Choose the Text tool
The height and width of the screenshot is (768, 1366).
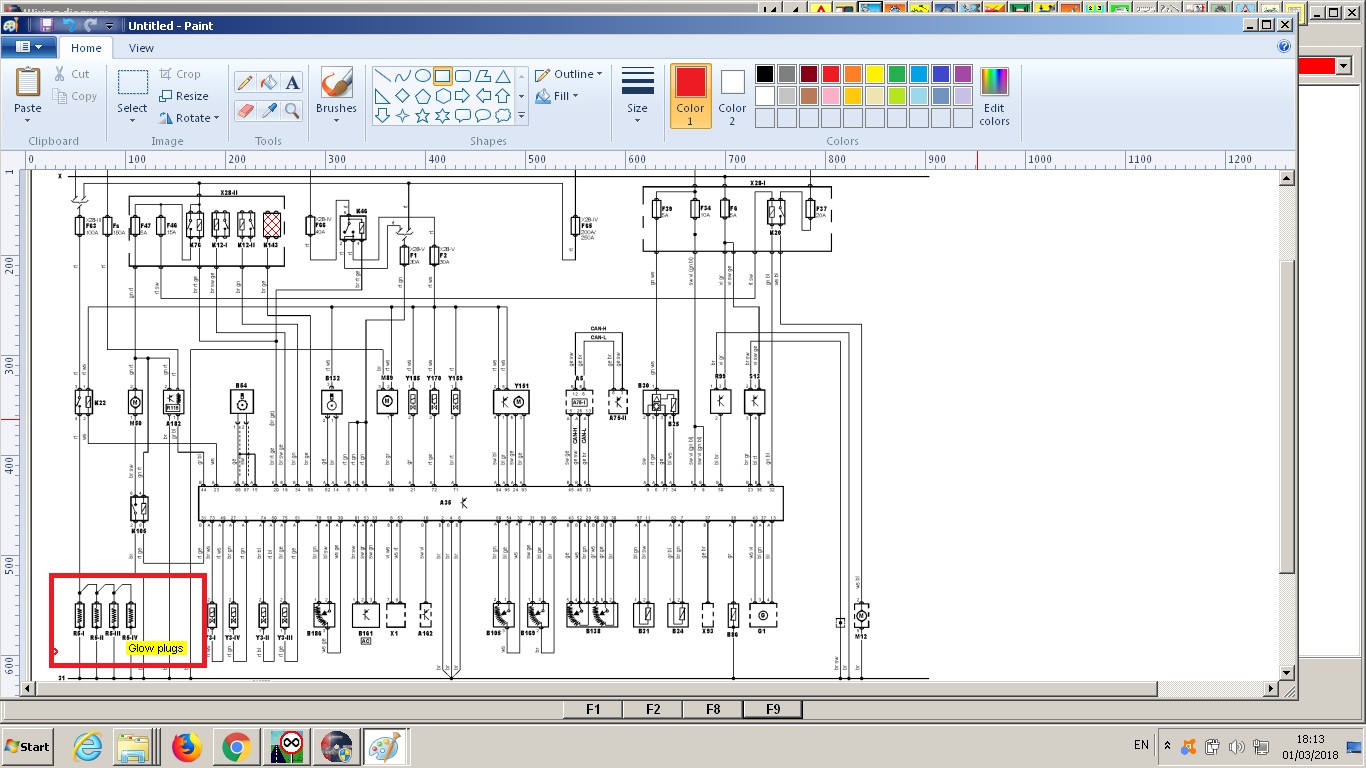pyautogui.click(x=292, y=83)
